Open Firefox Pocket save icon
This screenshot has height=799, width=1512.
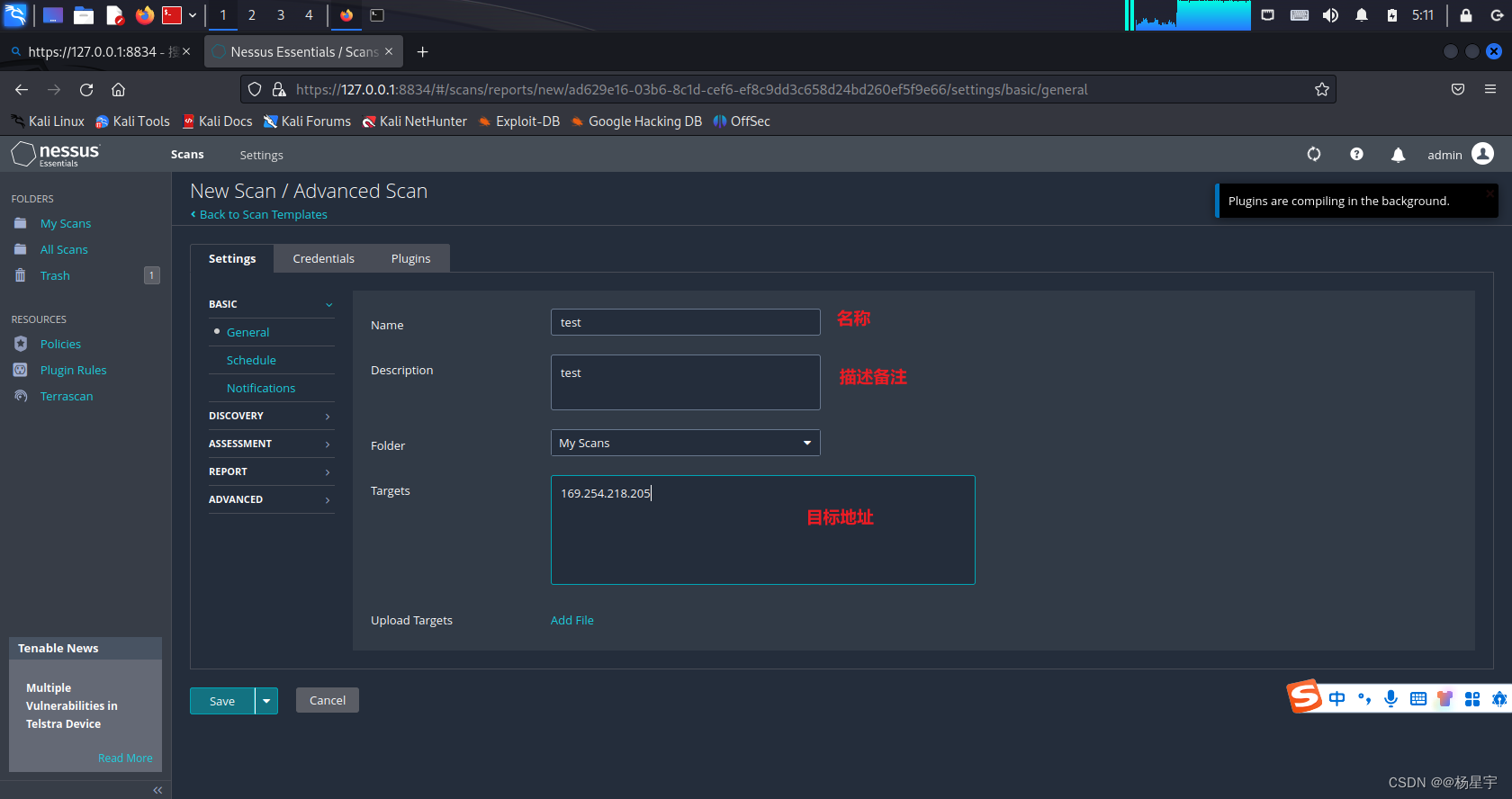(x=1458, y=89)
